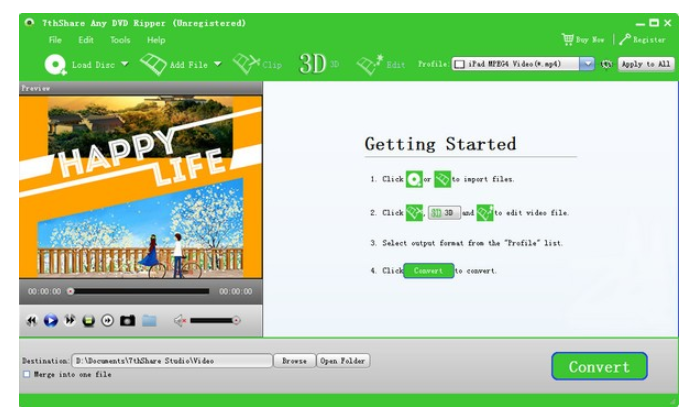692x407 pixels.
Task: Click the 3D button in Getting Started step 2
Action: pyautogui.click(x=444, y=213)
